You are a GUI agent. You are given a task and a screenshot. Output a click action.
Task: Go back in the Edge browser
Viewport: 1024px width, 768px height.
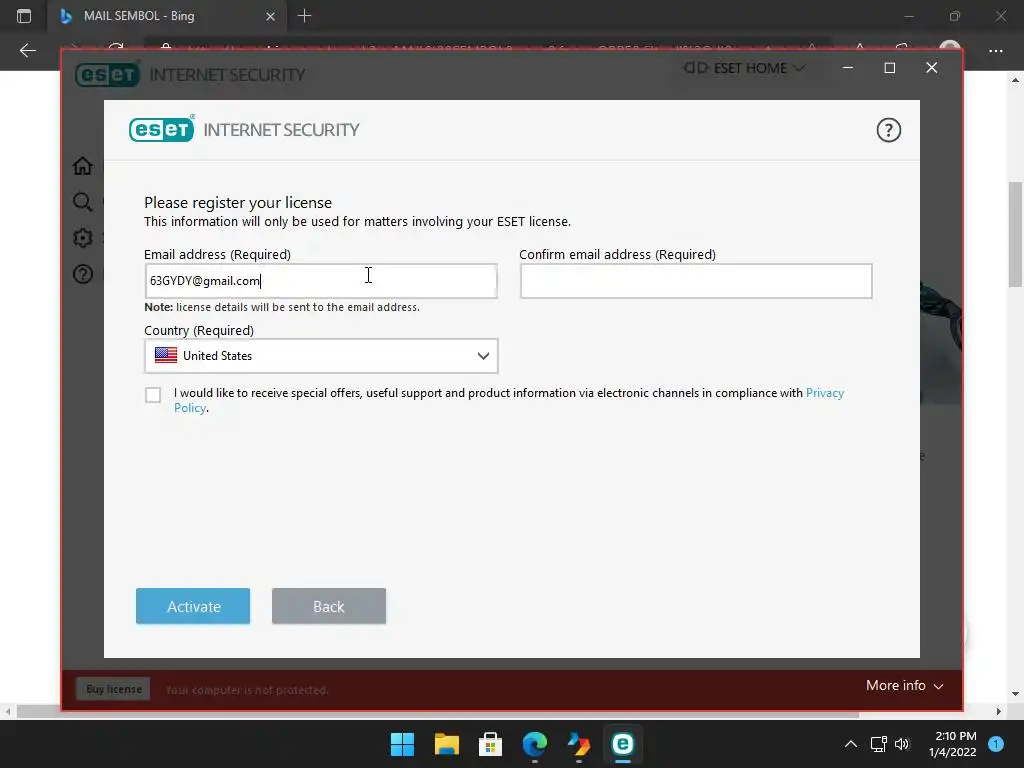(27, 50)
